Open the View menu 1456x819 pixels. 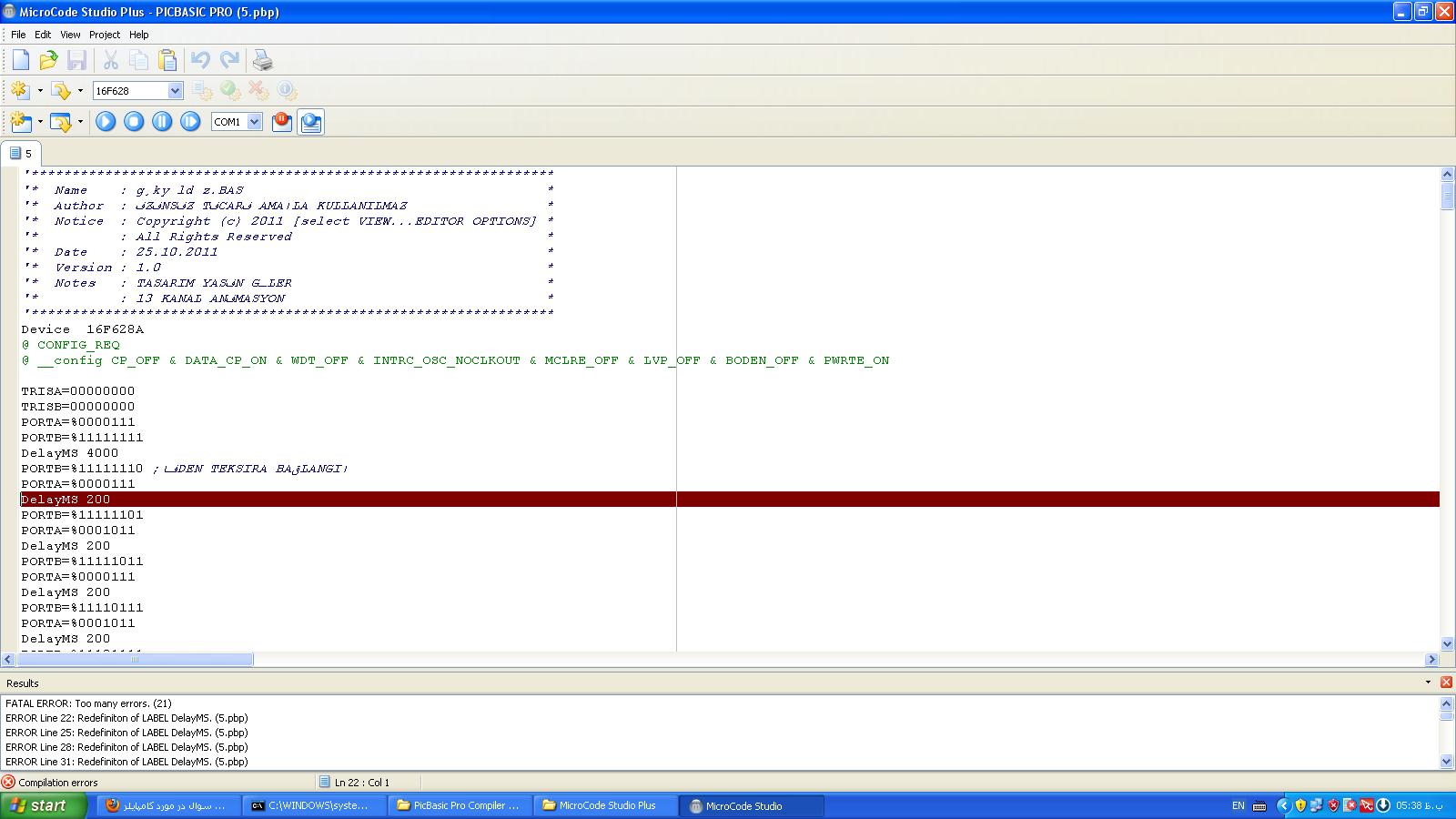(70, 35)
